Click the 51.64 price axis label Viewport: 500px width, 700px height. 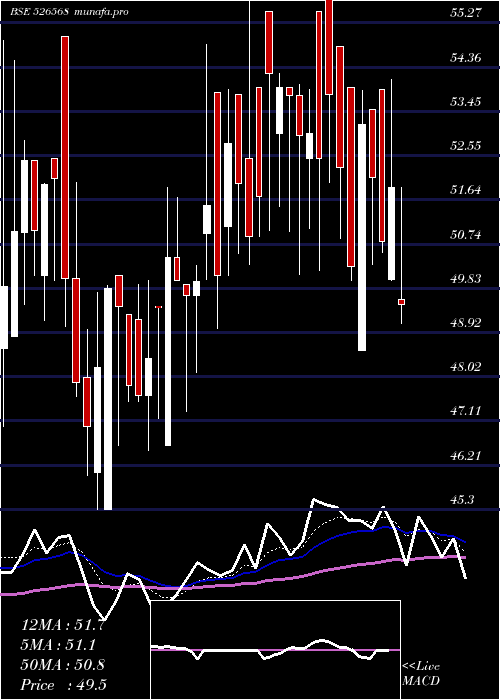466,190
